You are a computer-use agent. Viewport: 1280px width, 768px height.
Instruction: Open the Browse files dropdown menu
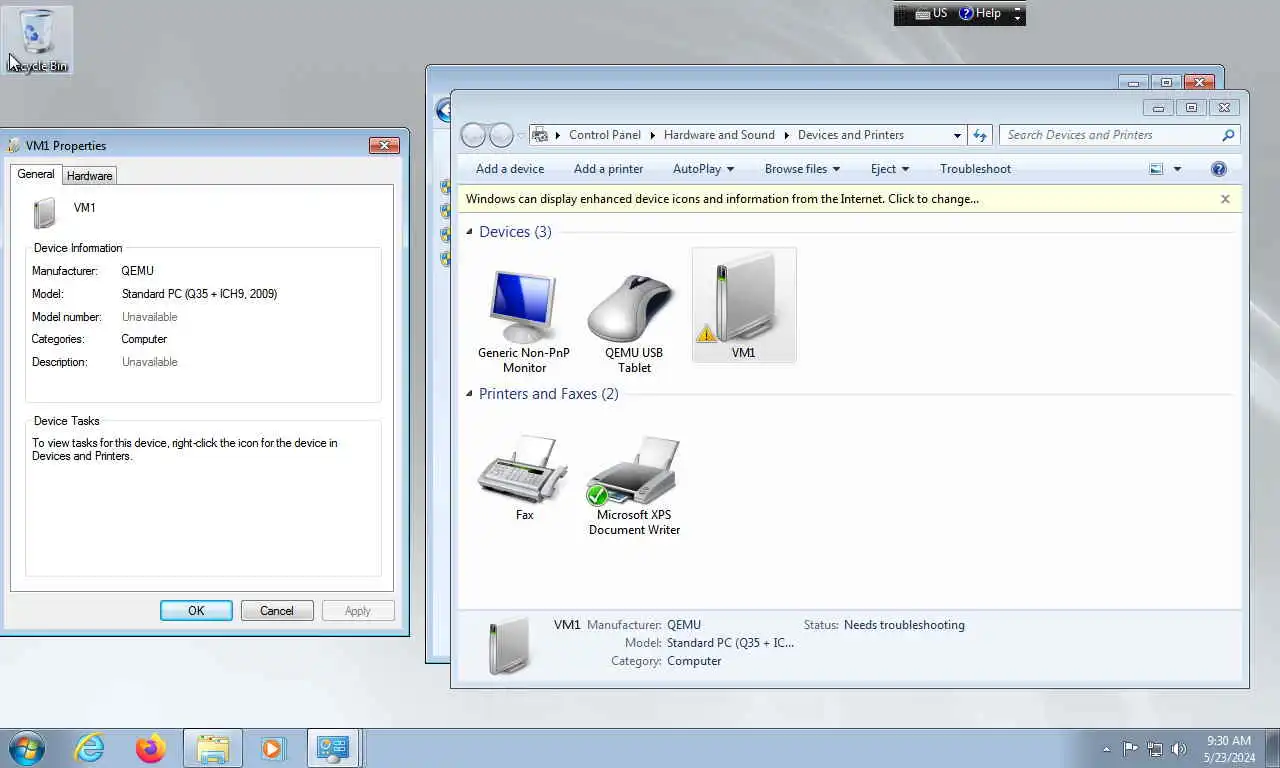coord(802,169)
